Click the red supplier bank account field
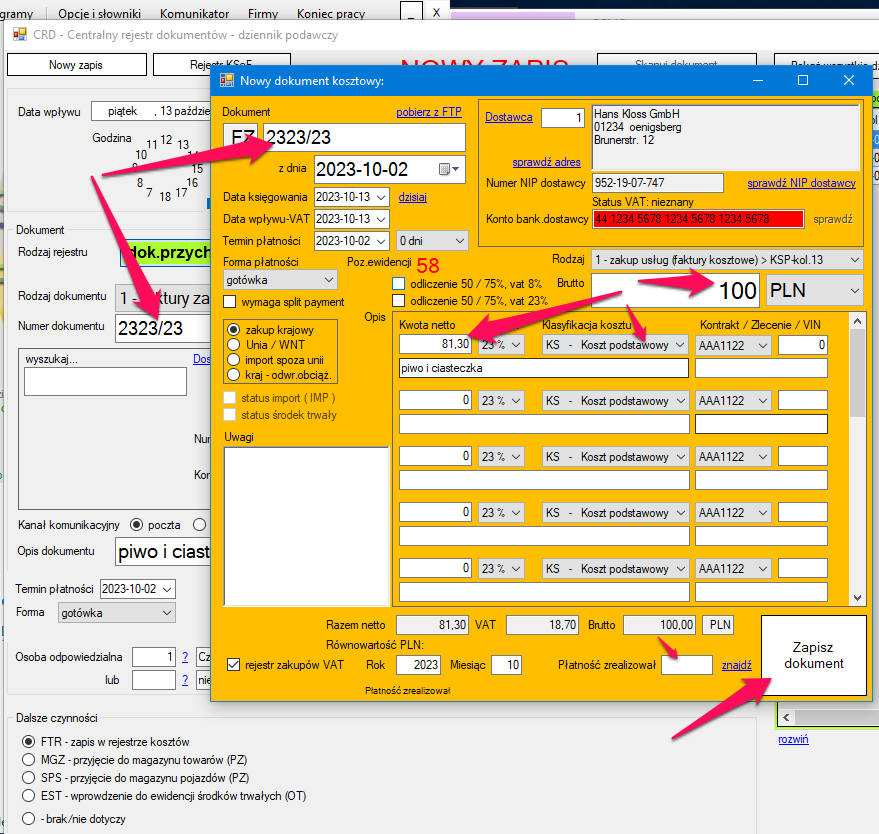The width and height of the screenshot is (879, 834). point(698,219)
